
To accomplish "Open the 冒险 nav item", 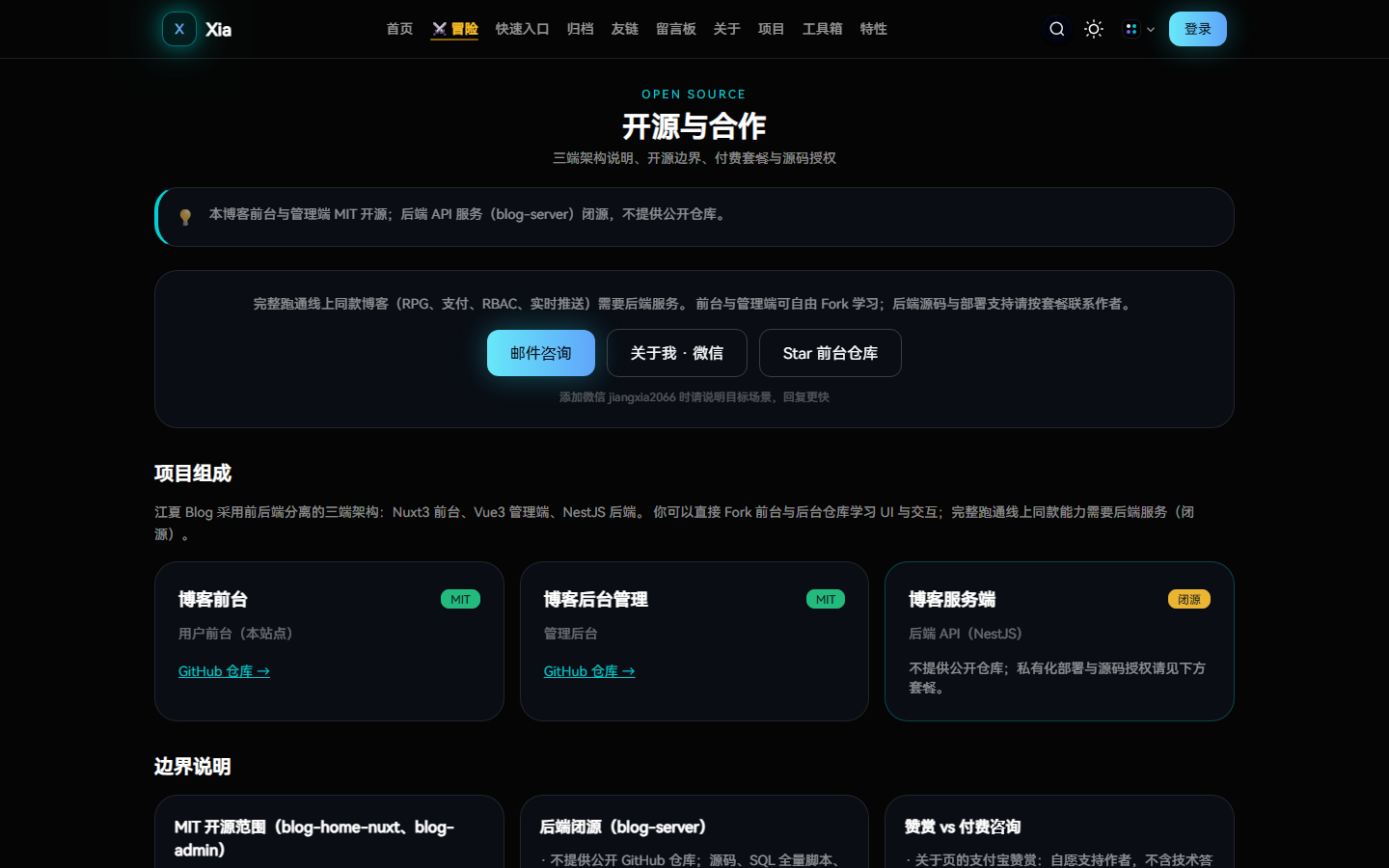I will [454, 29].
